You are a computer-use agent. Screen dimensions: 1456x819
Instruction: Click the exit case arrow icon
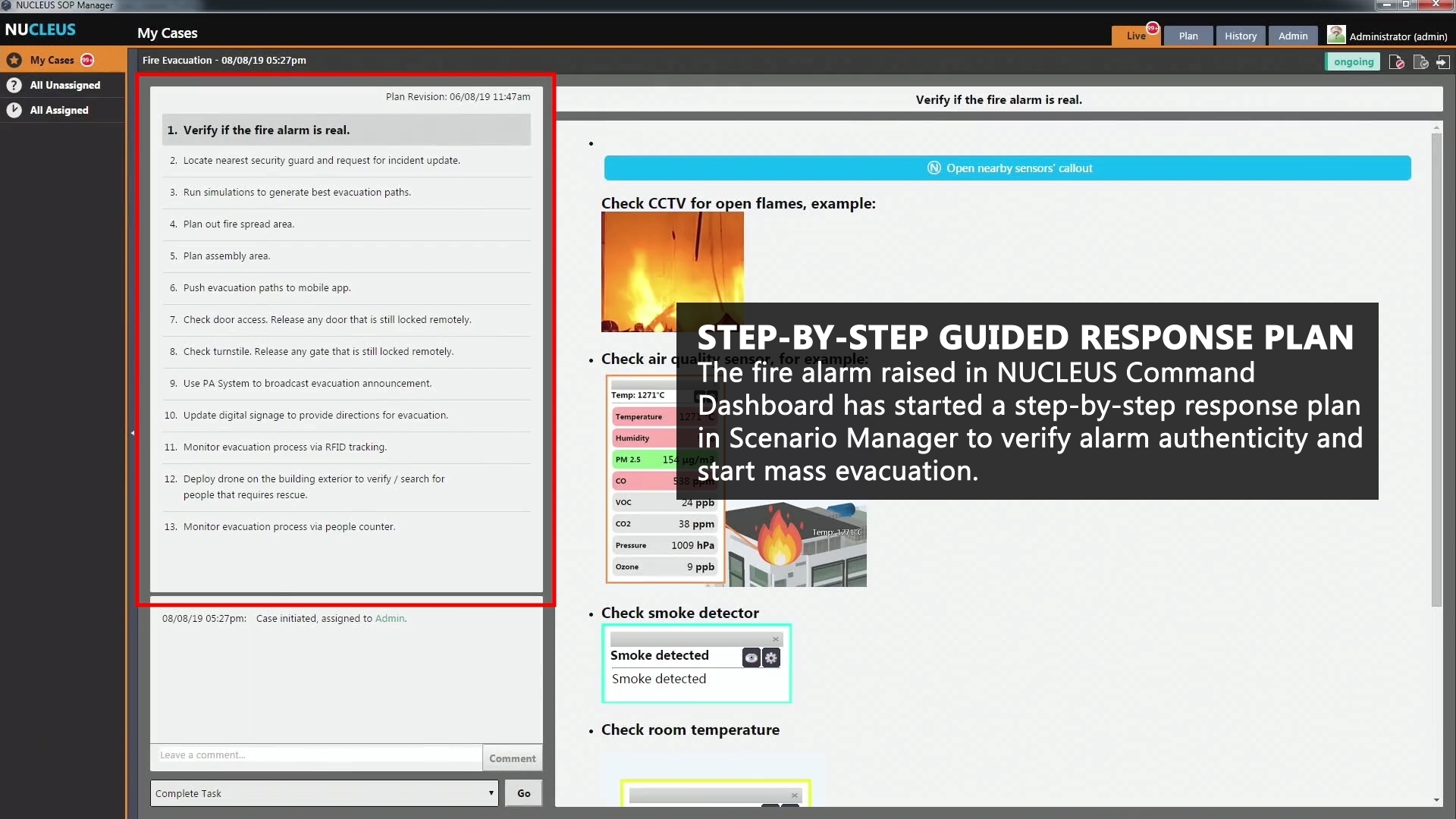coord(1442,62)
